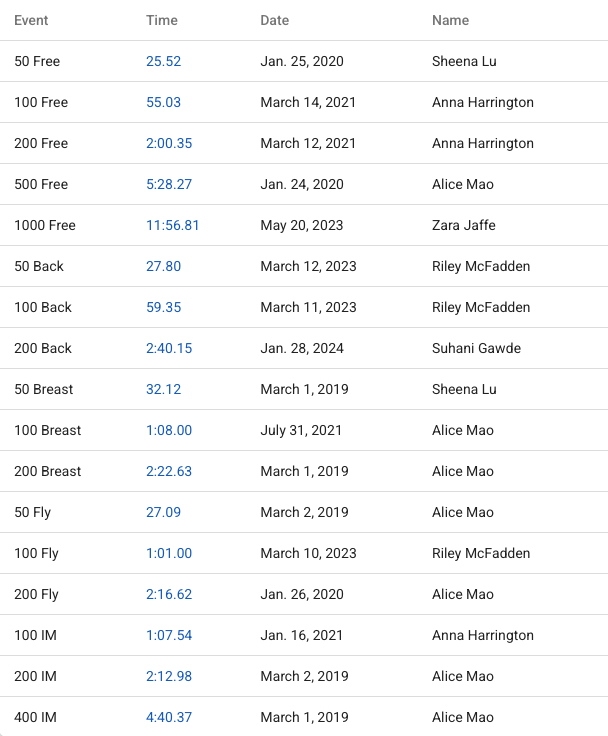Image resolution: width=608 pixels, height=736 pixels.
Task: Click the 100 Breast time 1:08.00
Action: (x=169, y=430)
